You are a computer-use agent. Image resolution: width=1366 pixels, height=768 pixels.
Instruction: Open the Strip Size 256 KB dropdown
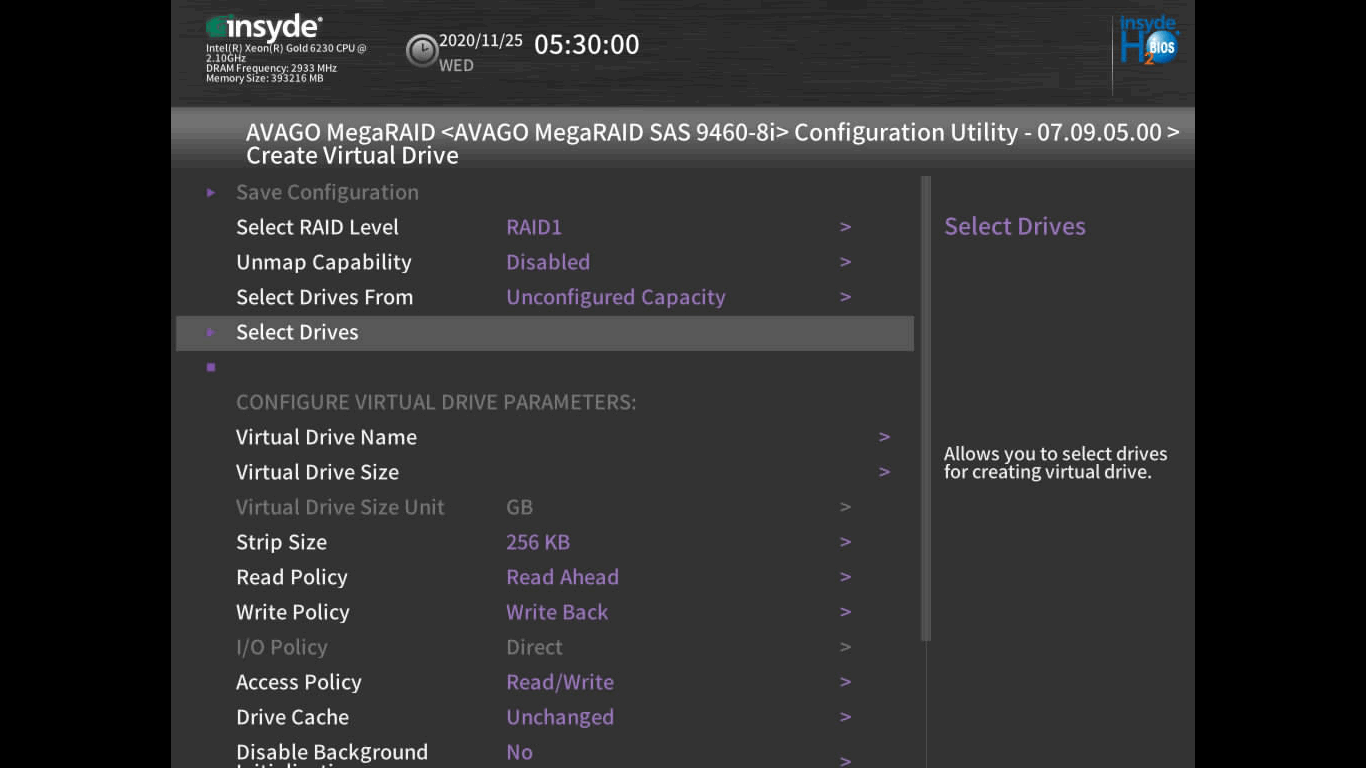[x=537, y=542]
